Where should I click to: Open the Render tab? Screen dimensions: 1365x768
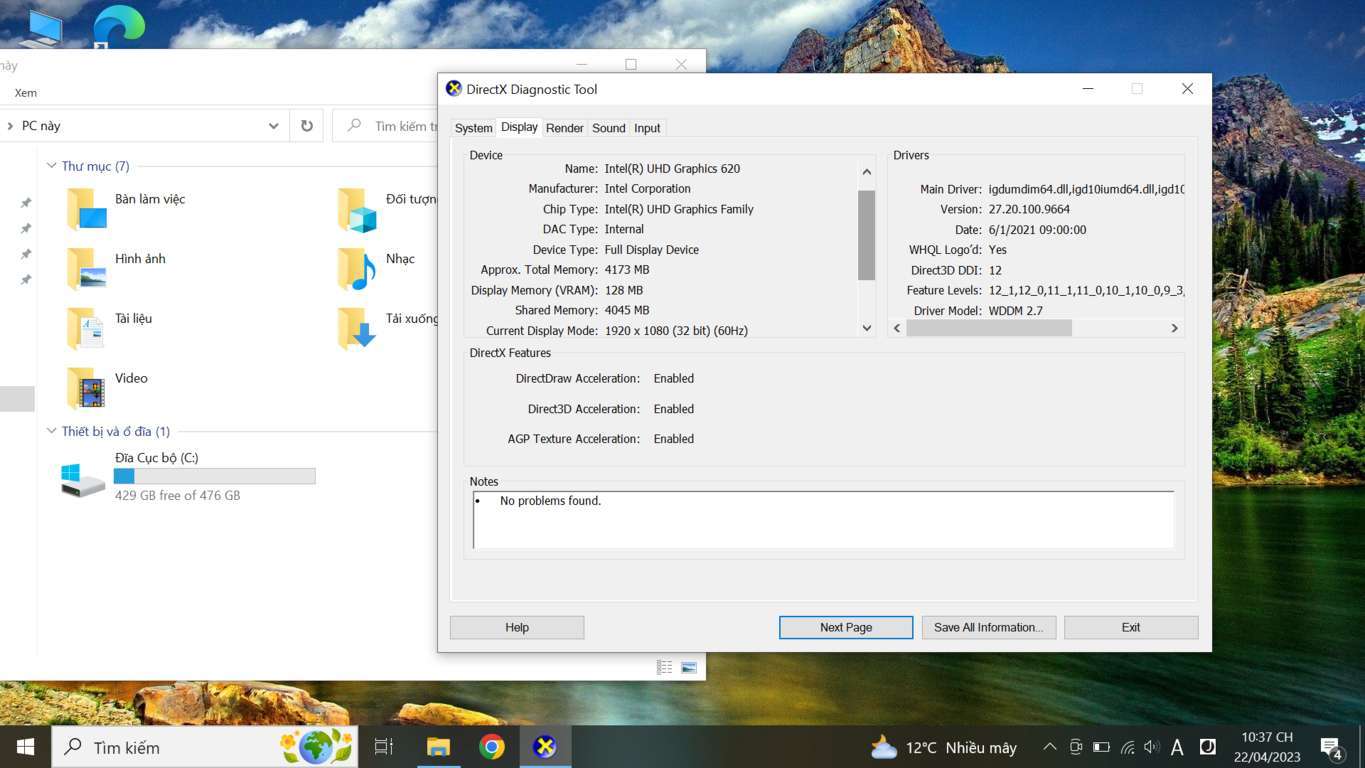pyautogui.click(x=565, y=128)
